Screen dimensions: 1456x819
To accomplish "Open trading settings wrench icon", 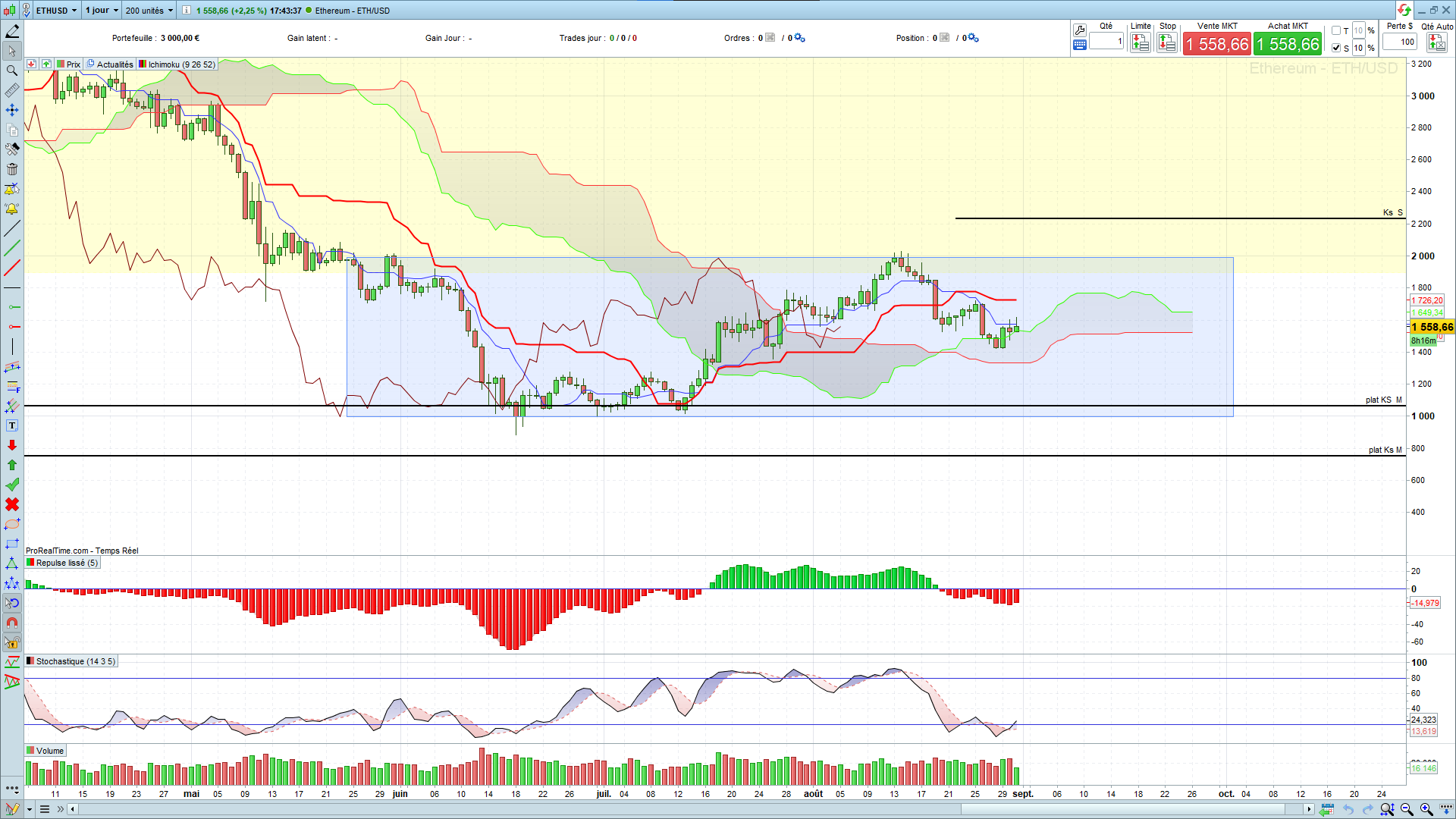I will (1080, 30).
